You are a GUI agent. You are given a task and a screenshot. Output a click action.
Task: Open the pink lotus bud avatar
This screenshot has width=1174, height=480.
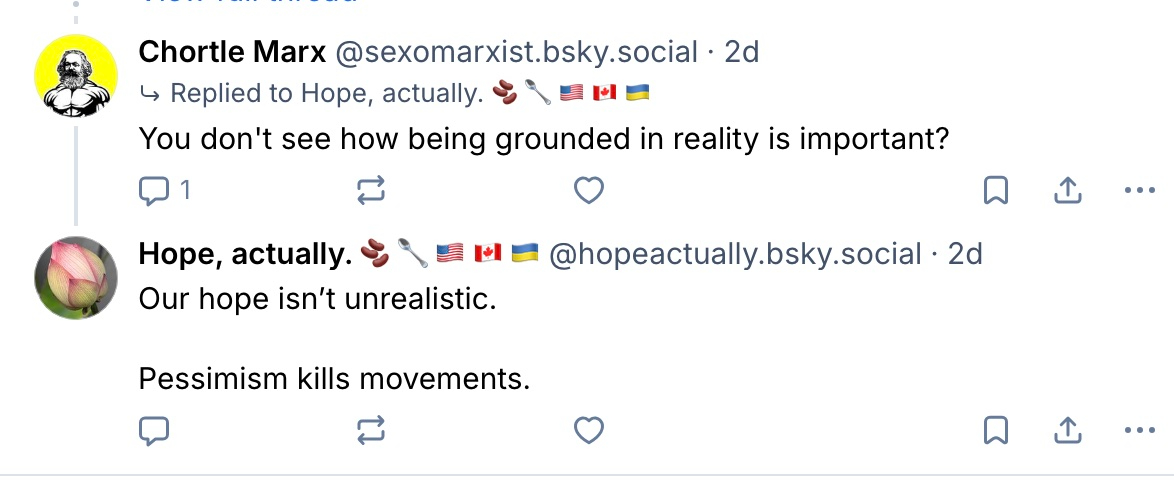click(x=76, y=277)
